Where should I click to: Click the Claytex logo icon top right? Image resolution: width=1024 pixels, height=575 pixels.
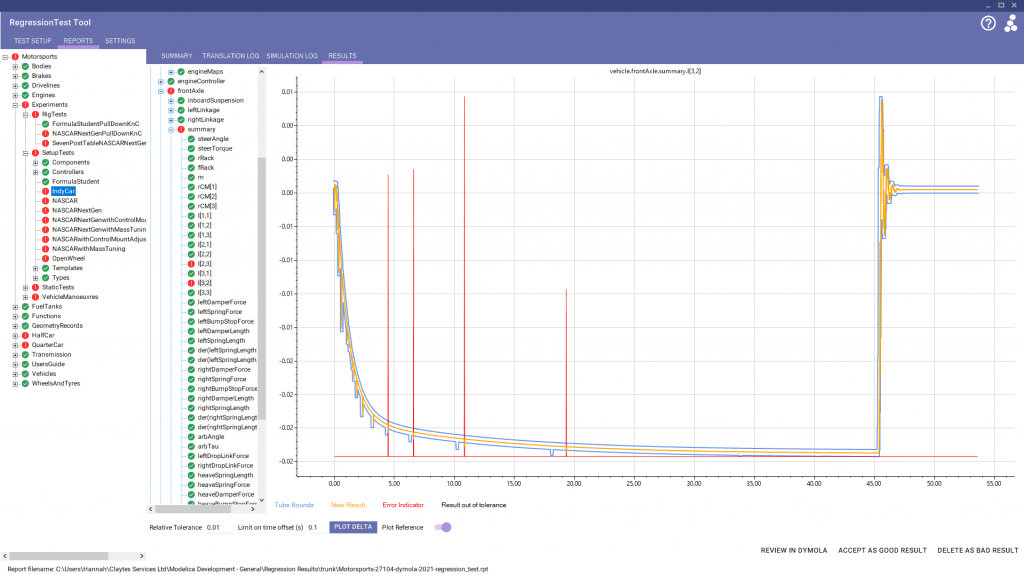click(1011, 24)
